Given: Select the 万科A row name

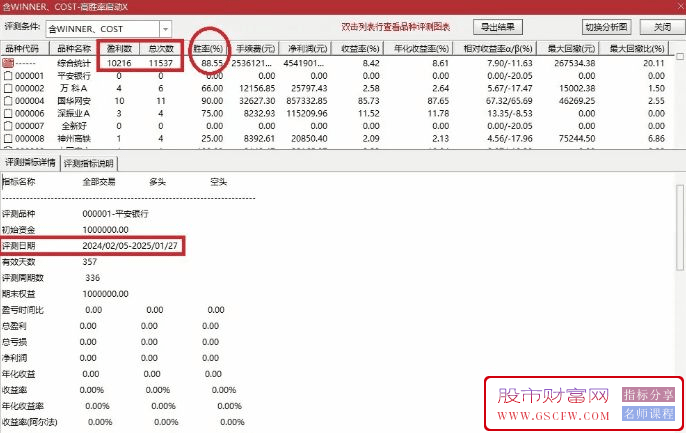Looking at the screenshot, I should click(74, 88).
